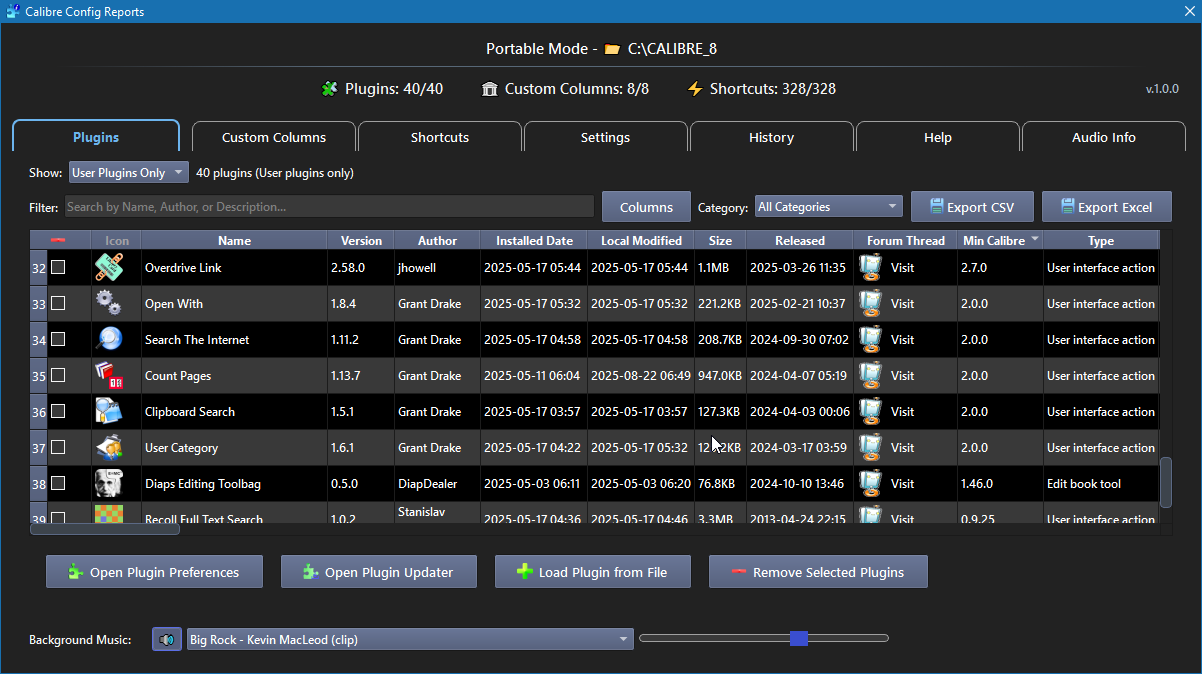This screenshot has height=674, width=1202.
Task: Open Plugin Updater
Action: [x=379, y=572]
